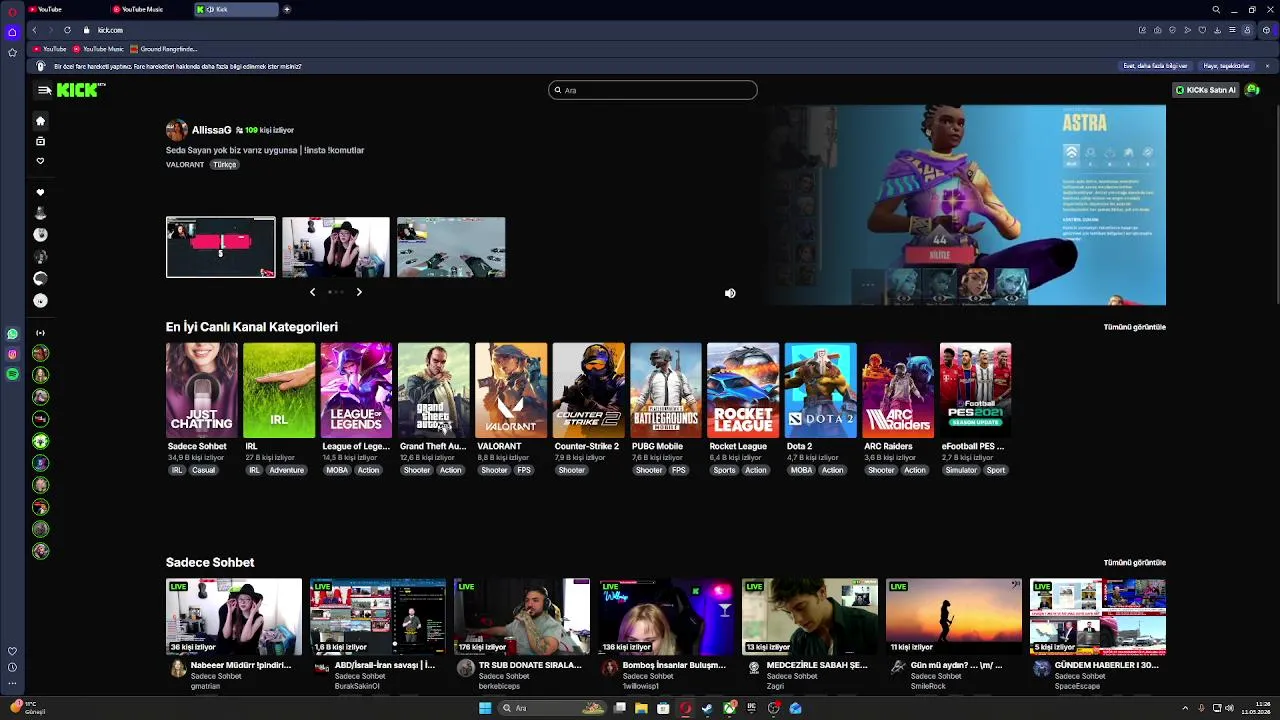Click KICKs Satın Al button
Image resolution: width=1280 pixels, height=720 pixels.
pyautogui.click(x=1205, y=90)
